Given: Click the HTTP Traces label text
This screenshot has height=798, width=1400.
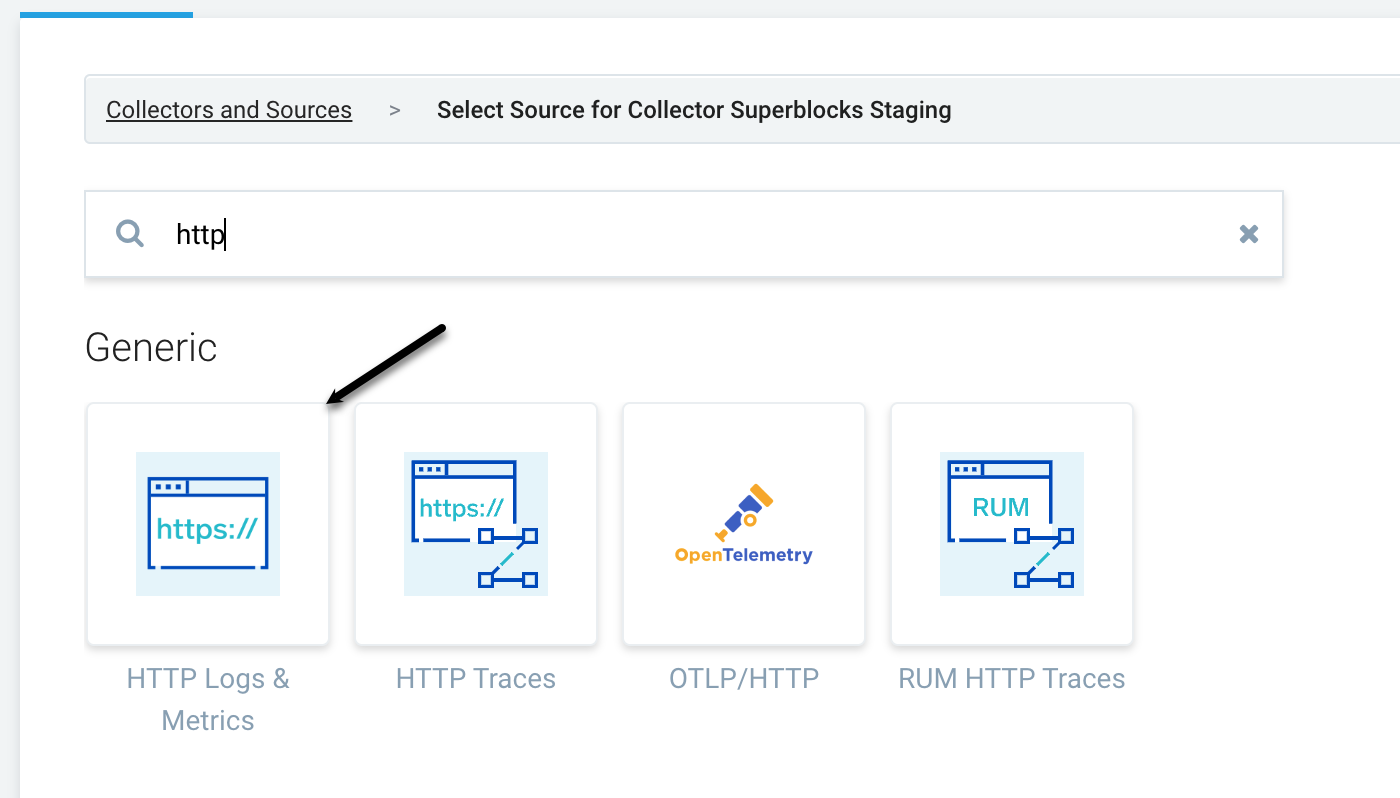Looking at the screenshot, I should (x=475, y=678).
